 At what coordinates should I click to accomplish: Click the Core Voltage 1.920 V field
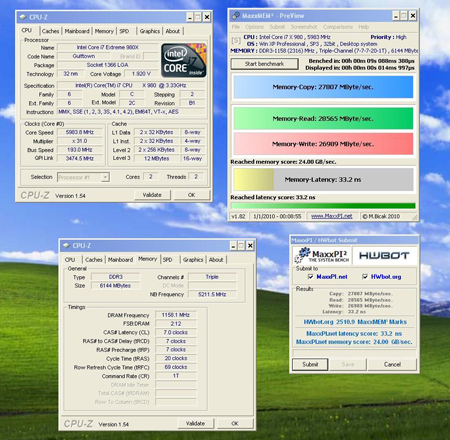(x=141, y=74)
